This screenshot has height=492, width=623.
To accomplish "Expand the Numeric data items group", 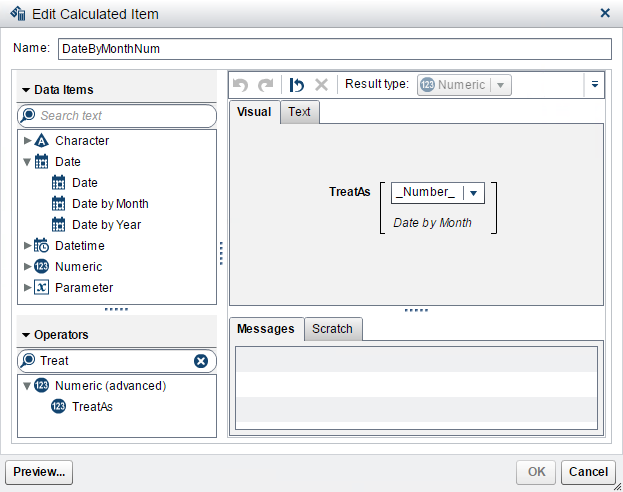I will pos(27,267).
